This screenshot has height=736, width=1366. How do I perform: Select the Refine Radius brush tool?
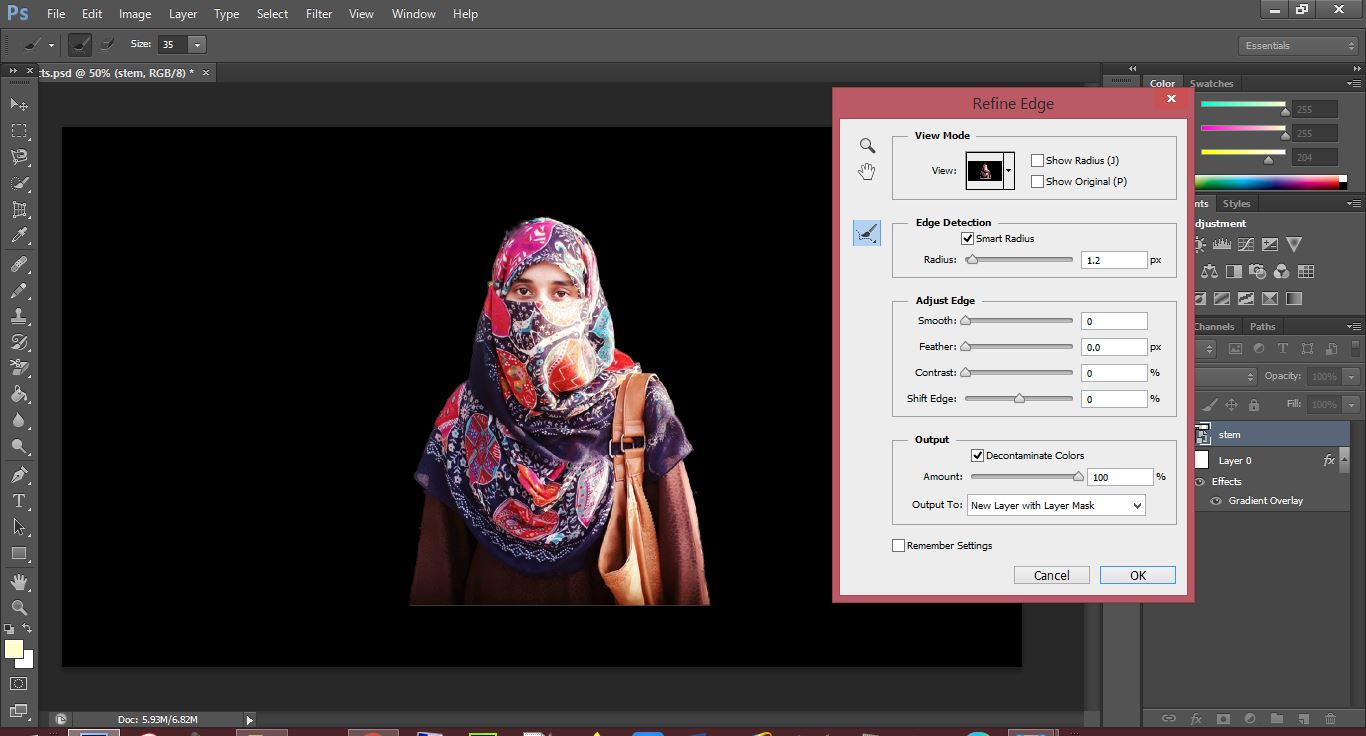[x=867, y=234]
